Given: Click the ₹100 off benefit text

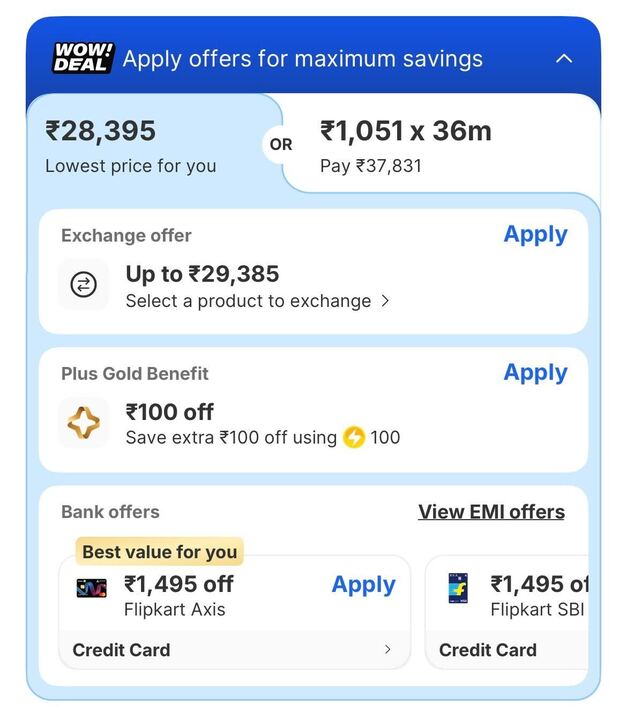Looking at the screenshot, I should (169, 412).
